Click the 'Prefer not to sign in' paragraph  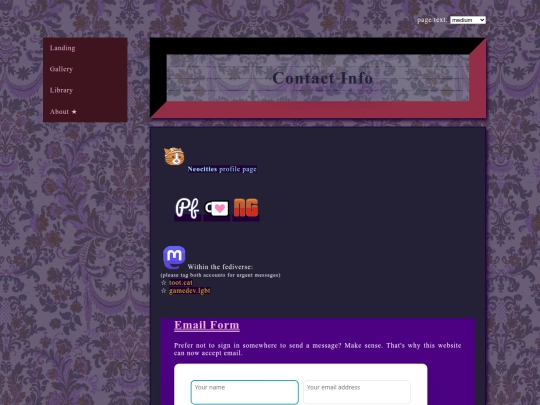coord(318,349)
